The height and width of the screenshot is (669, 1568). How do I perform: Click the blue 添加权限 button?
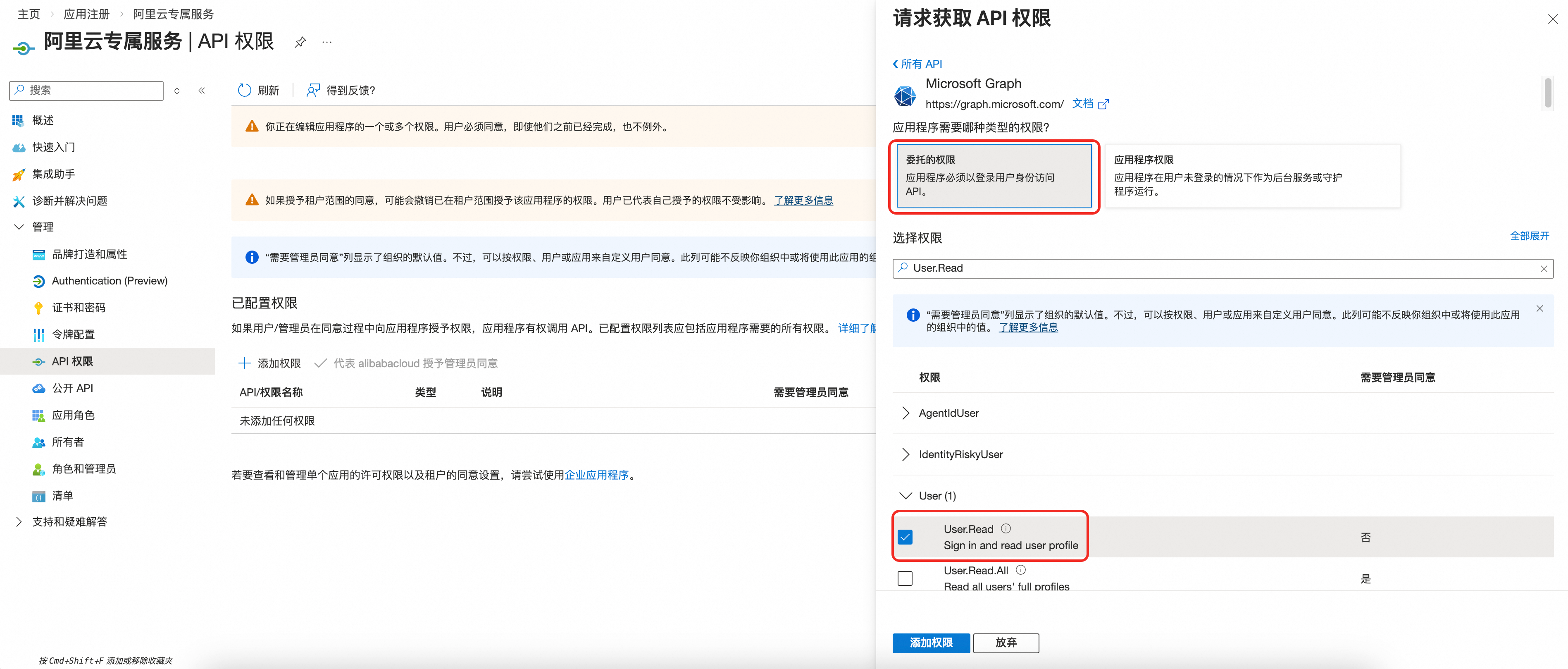click(x=931, y=642)
